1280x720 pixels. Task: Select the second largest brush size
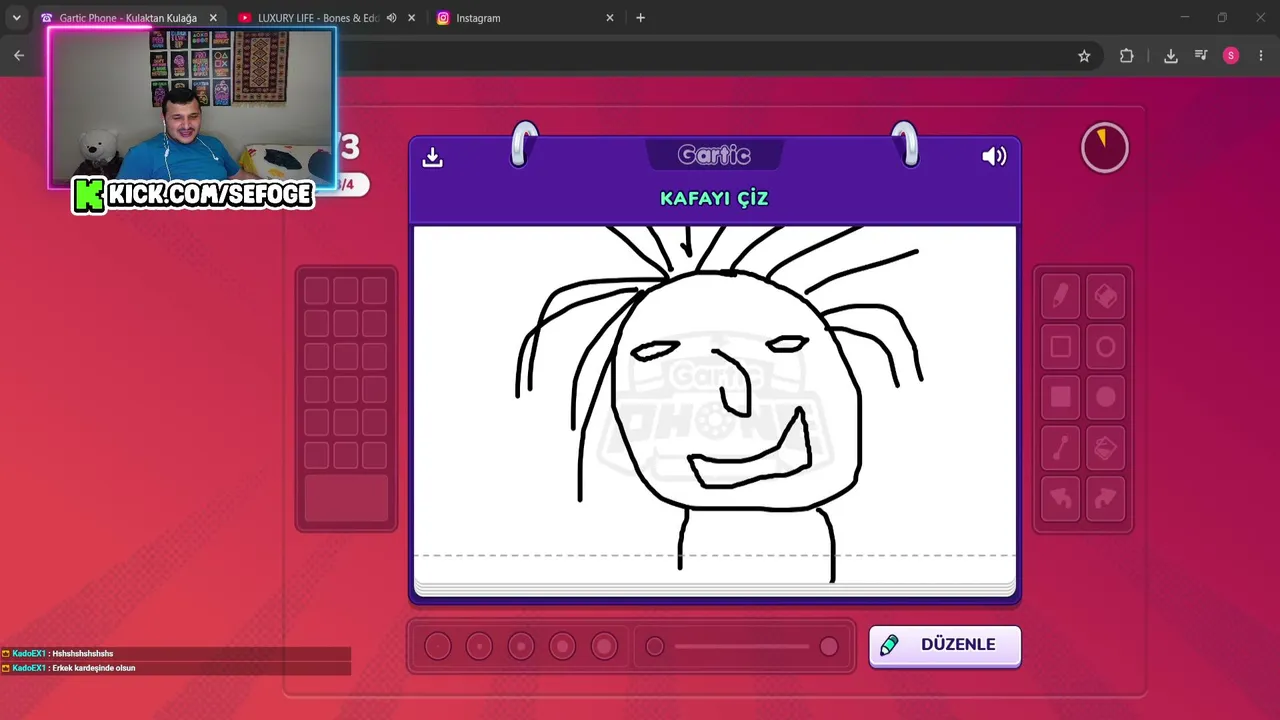tap(562, 647)
